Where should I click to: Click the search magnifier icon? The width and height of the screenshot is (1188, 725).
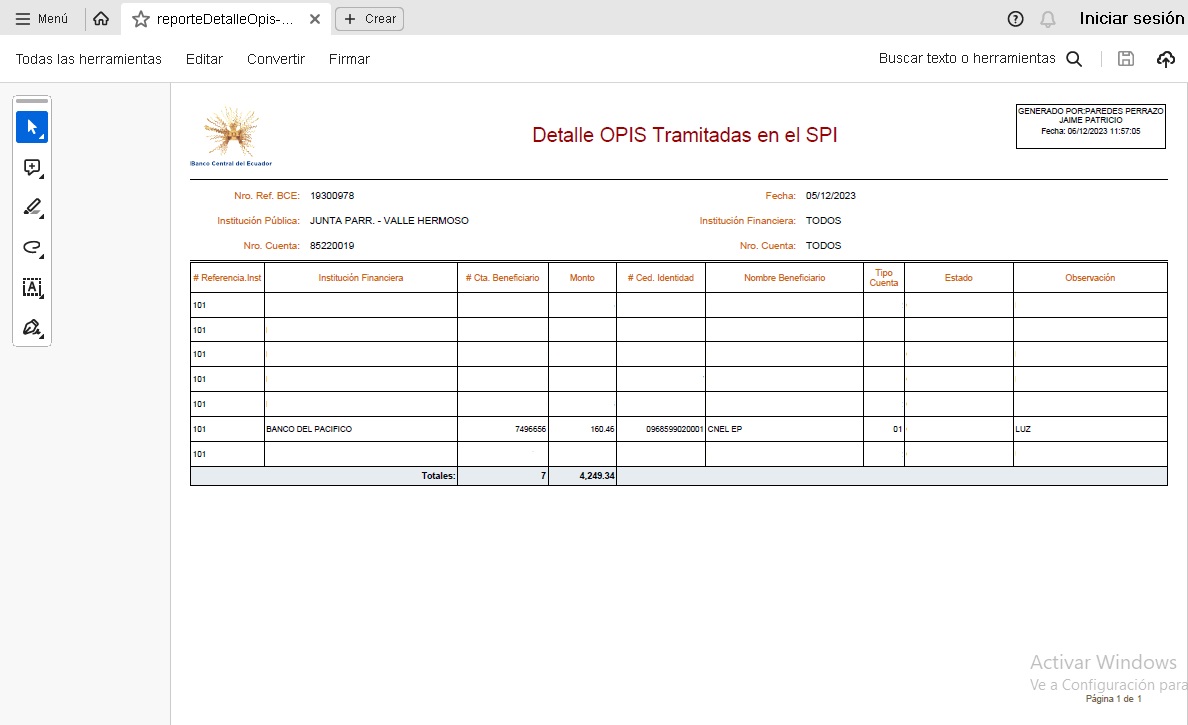point(1074,59)
